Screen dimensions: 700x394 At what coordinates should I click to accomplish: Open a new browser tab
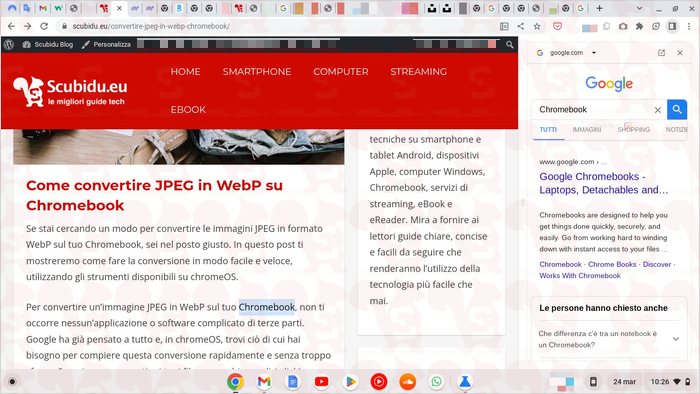point(599,8)
